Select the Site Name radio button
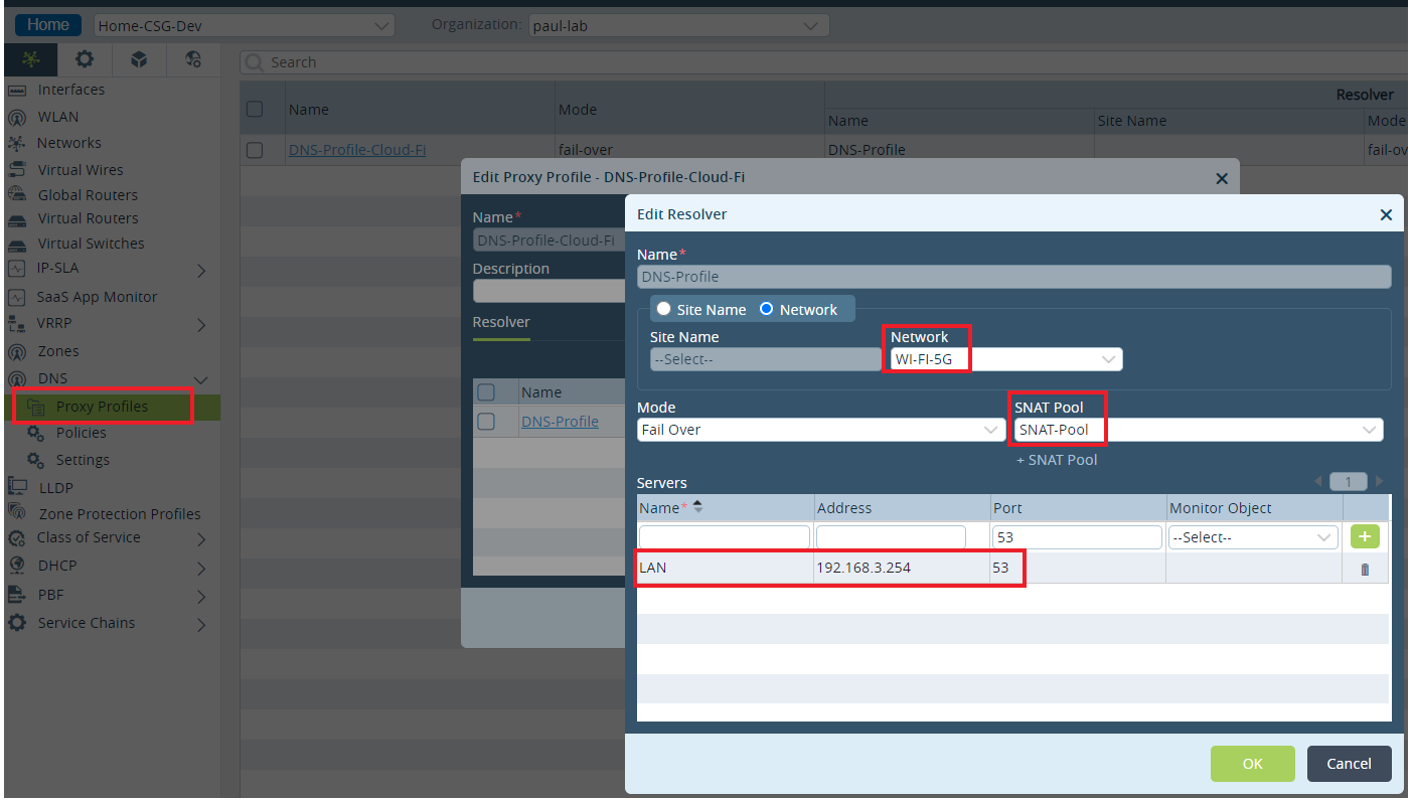This screenshot has width=1414, height=808. pyautogui.click(x=662, y=308)
